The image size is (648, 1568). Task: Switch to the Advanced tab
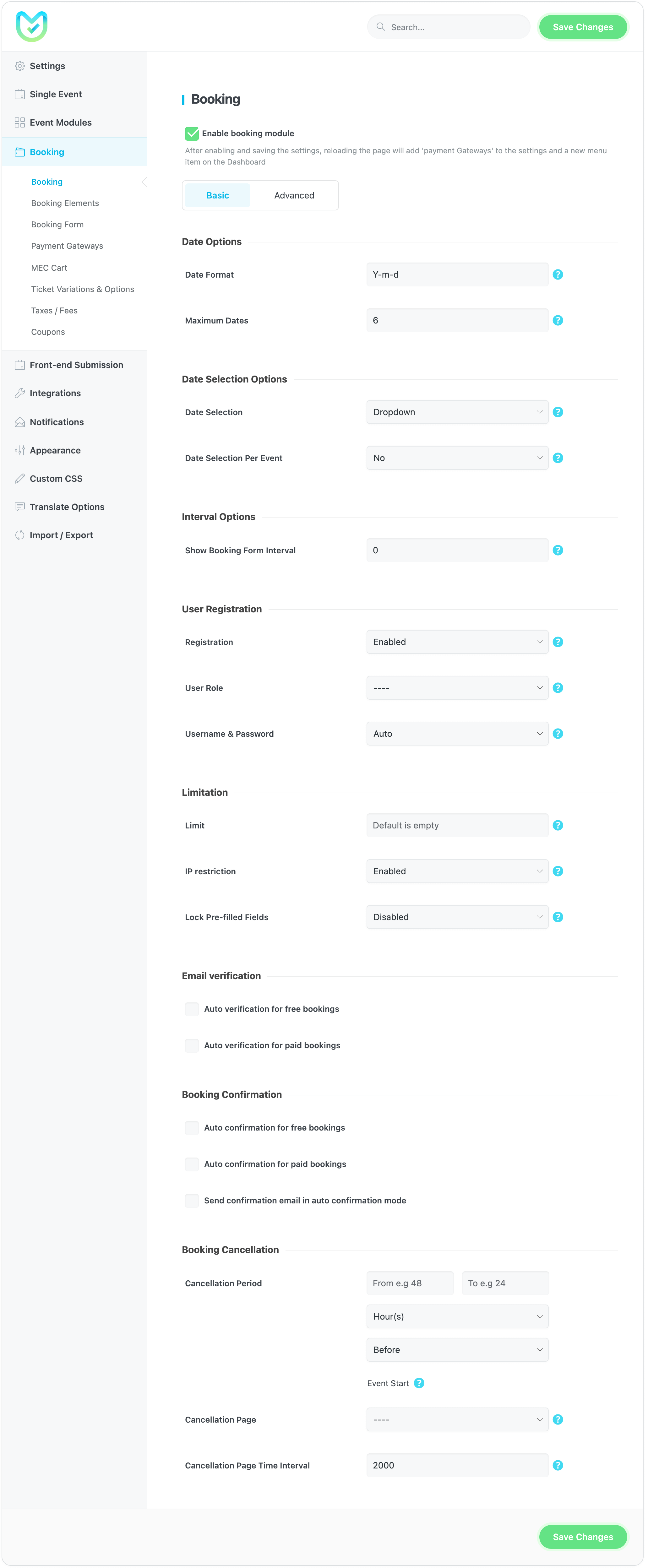pyautogui.click(x=294, y=195)
